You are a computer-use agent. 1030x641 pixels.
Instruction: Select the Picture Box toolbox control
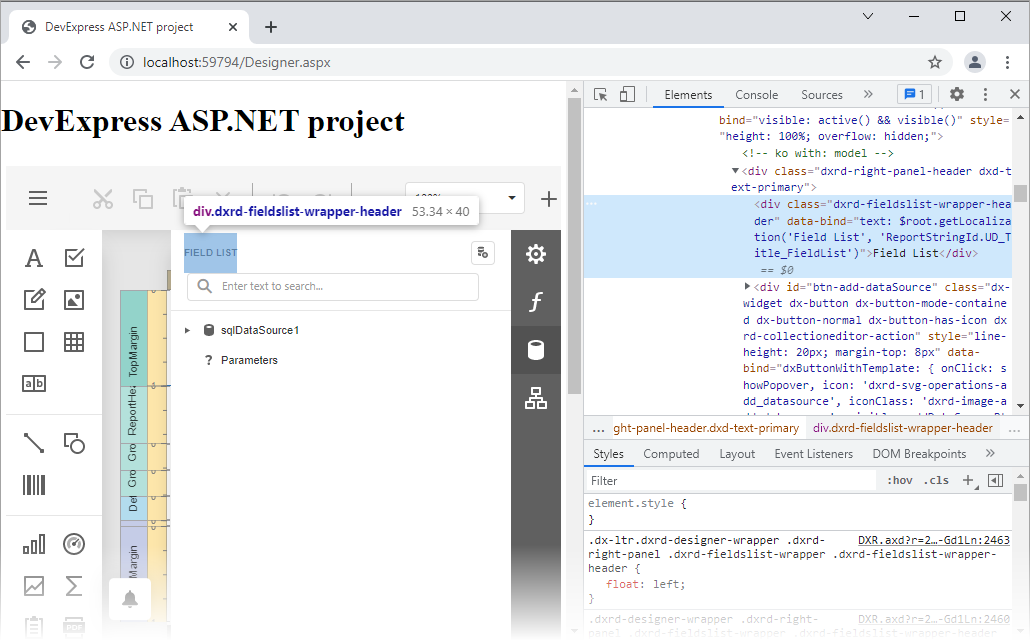pyautogui.click(x=74, y=300)
